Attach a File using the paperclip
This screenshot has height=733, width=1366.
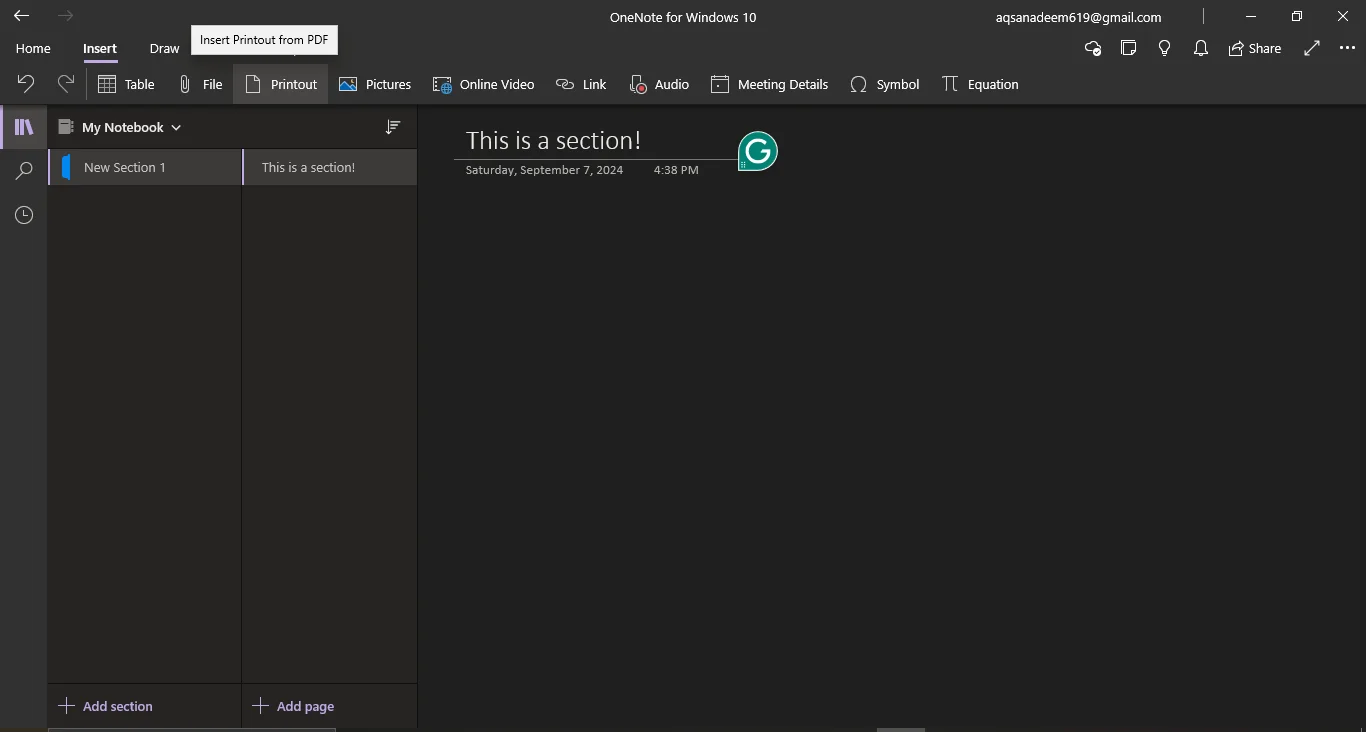click(200, 84)
